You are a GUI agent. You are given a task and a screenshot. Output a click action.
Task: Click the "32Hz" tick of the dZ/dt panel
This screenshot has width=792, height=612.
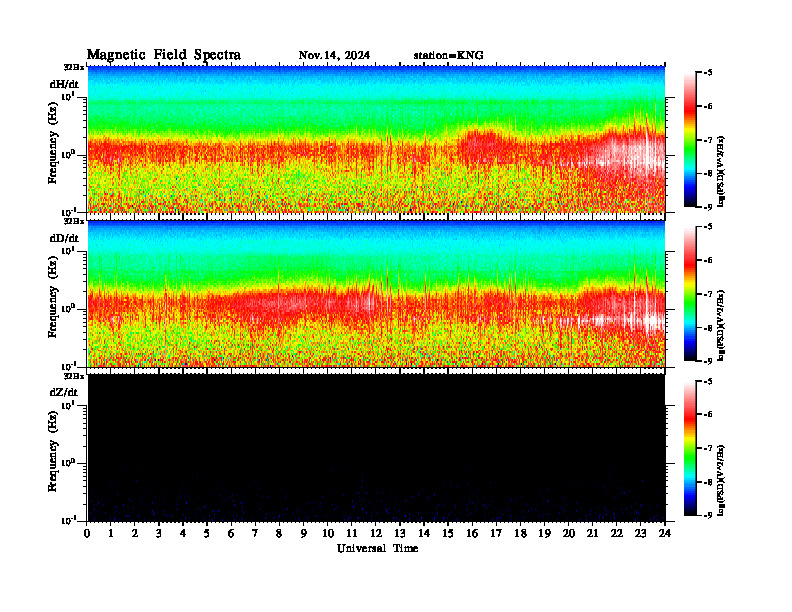coord(74,376)
